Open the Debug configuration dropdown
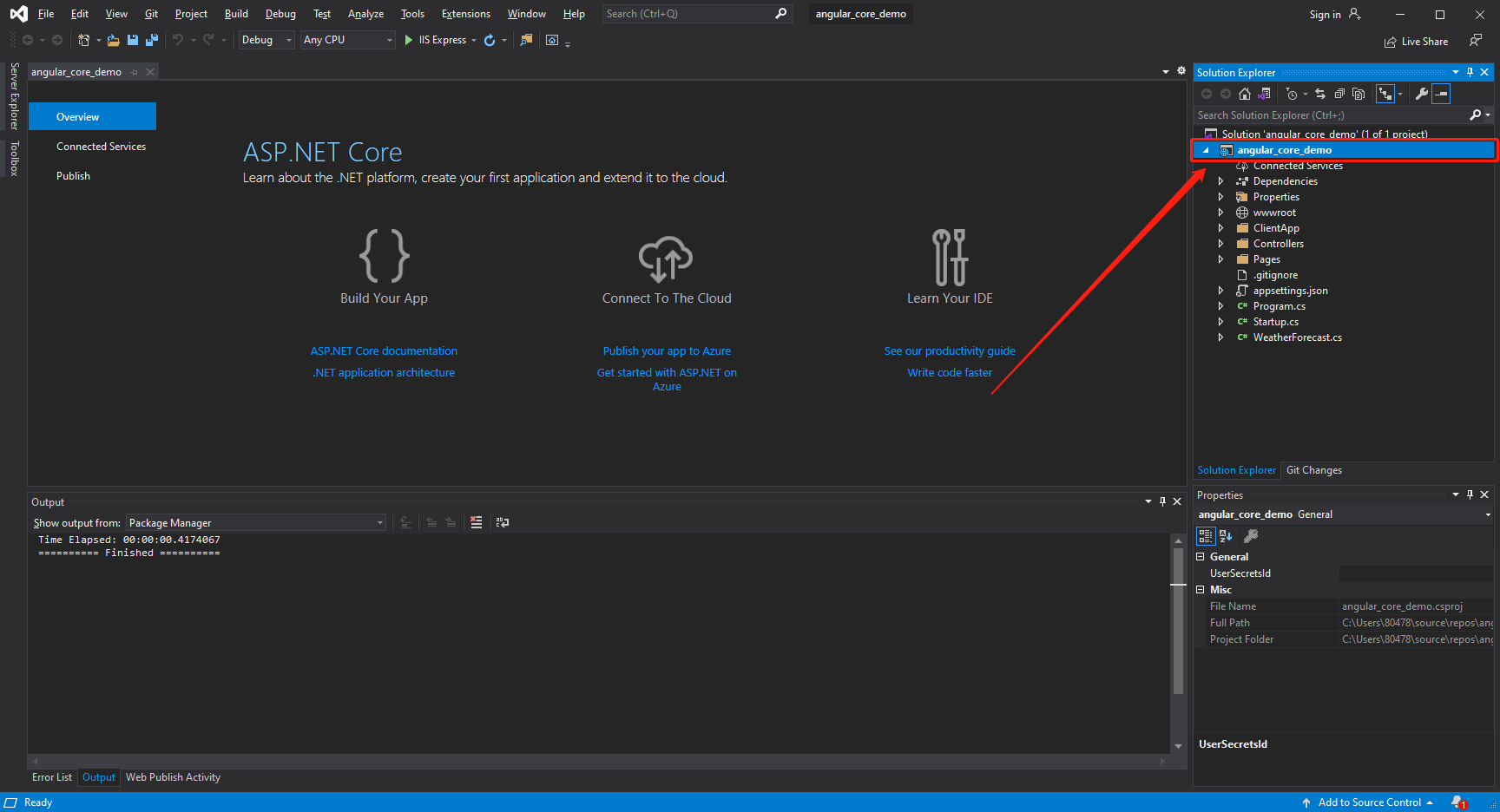The height and width of the screenshot is (812, 1500). click(x=266, y=40)
